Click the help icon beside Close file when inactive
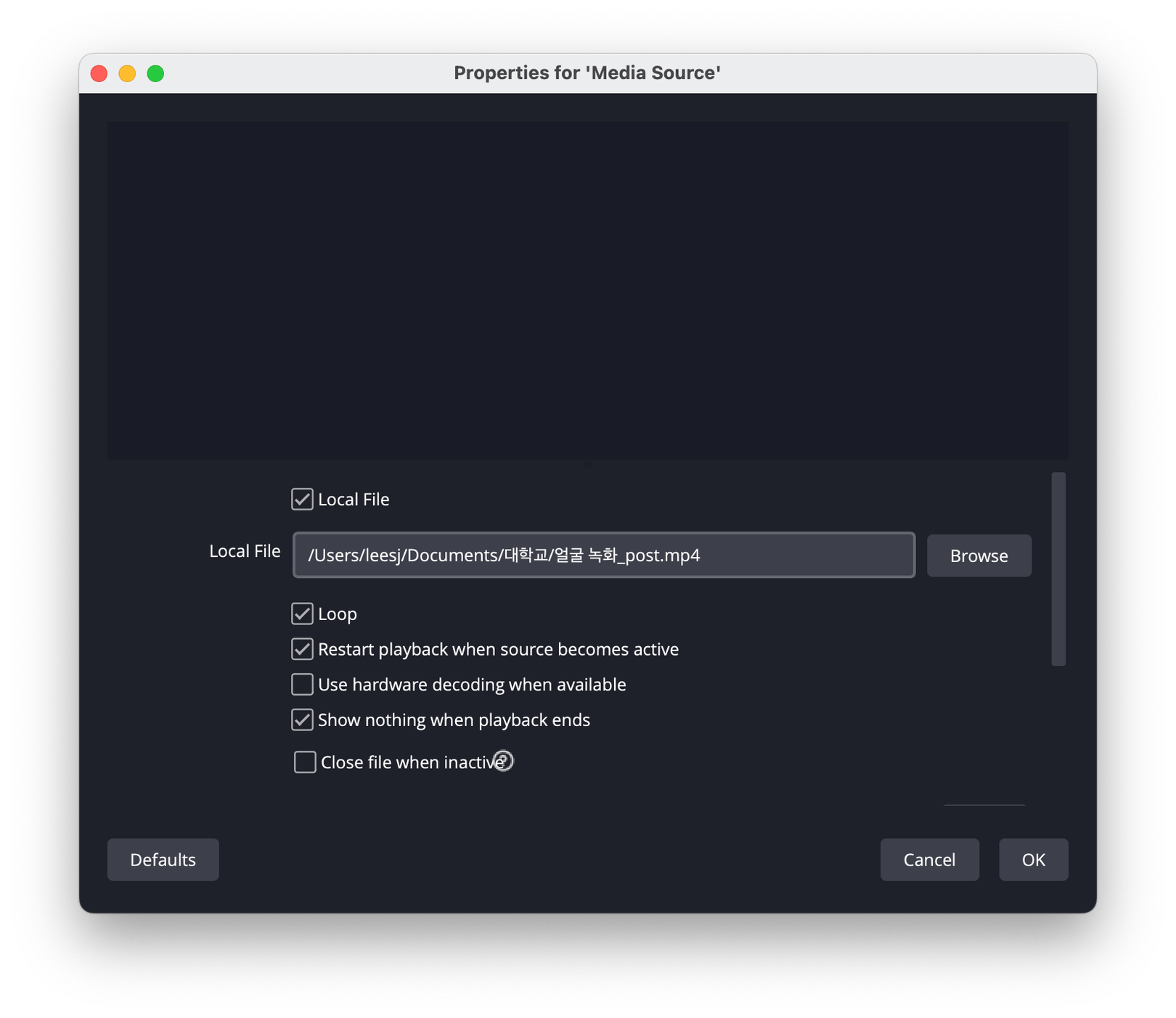Screen dimensions: 1176x1018 503,761
